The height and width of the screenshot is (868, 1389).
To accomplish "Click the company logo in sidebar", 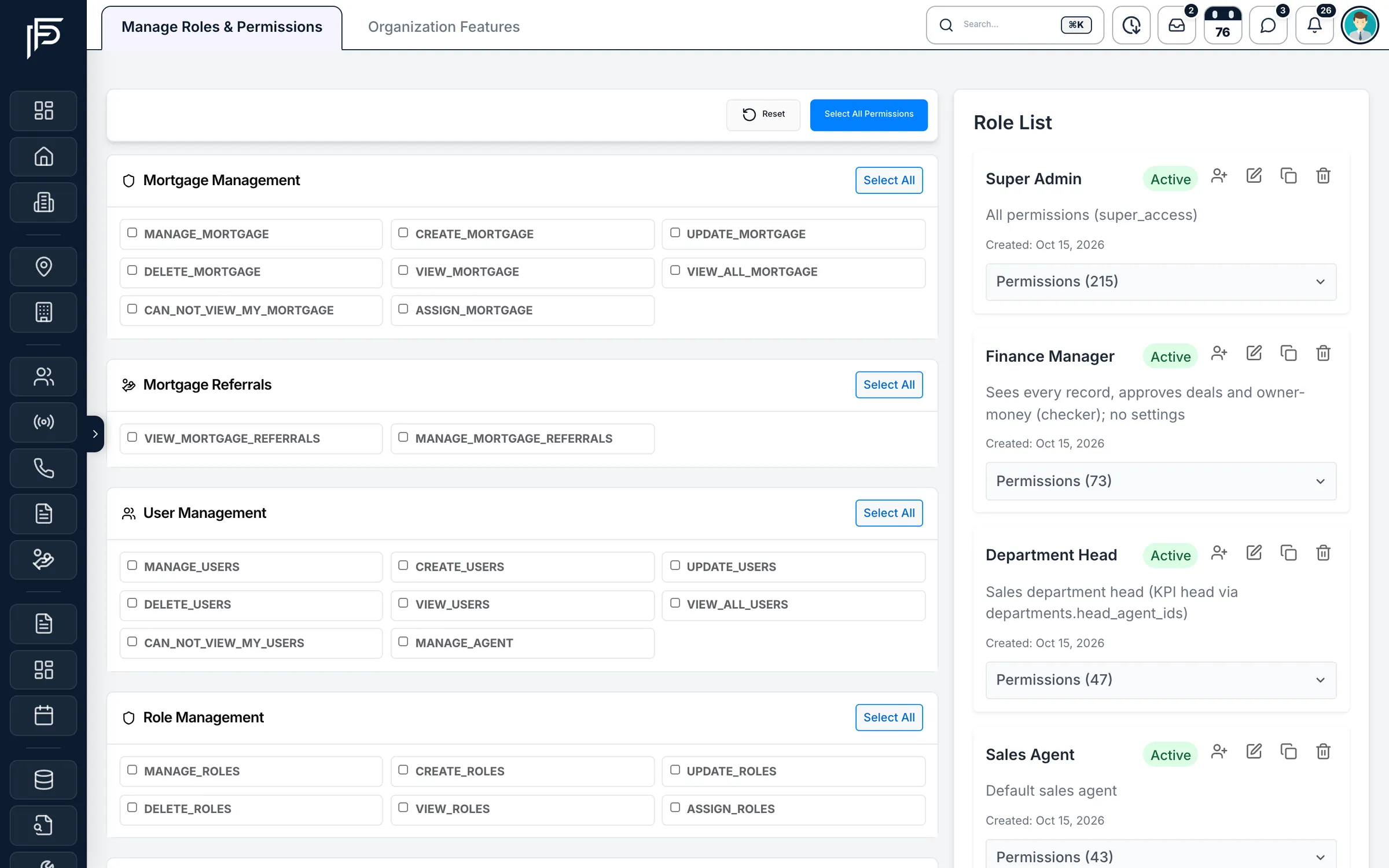I will tap(44, 37).
